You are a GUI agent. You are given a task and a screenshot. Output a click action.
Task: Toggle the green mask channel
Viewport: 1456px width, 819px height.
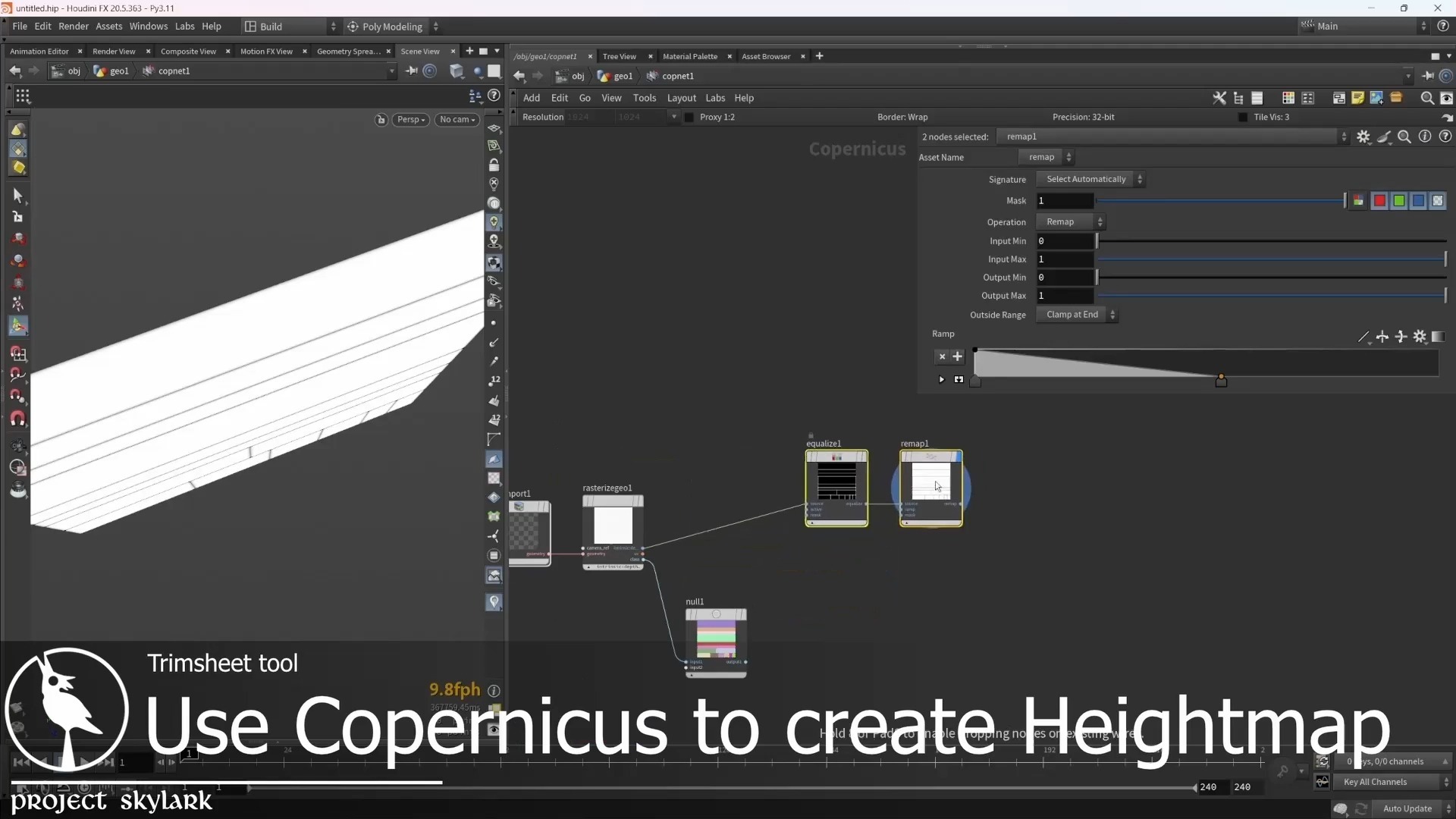[x=1399, y=201]
